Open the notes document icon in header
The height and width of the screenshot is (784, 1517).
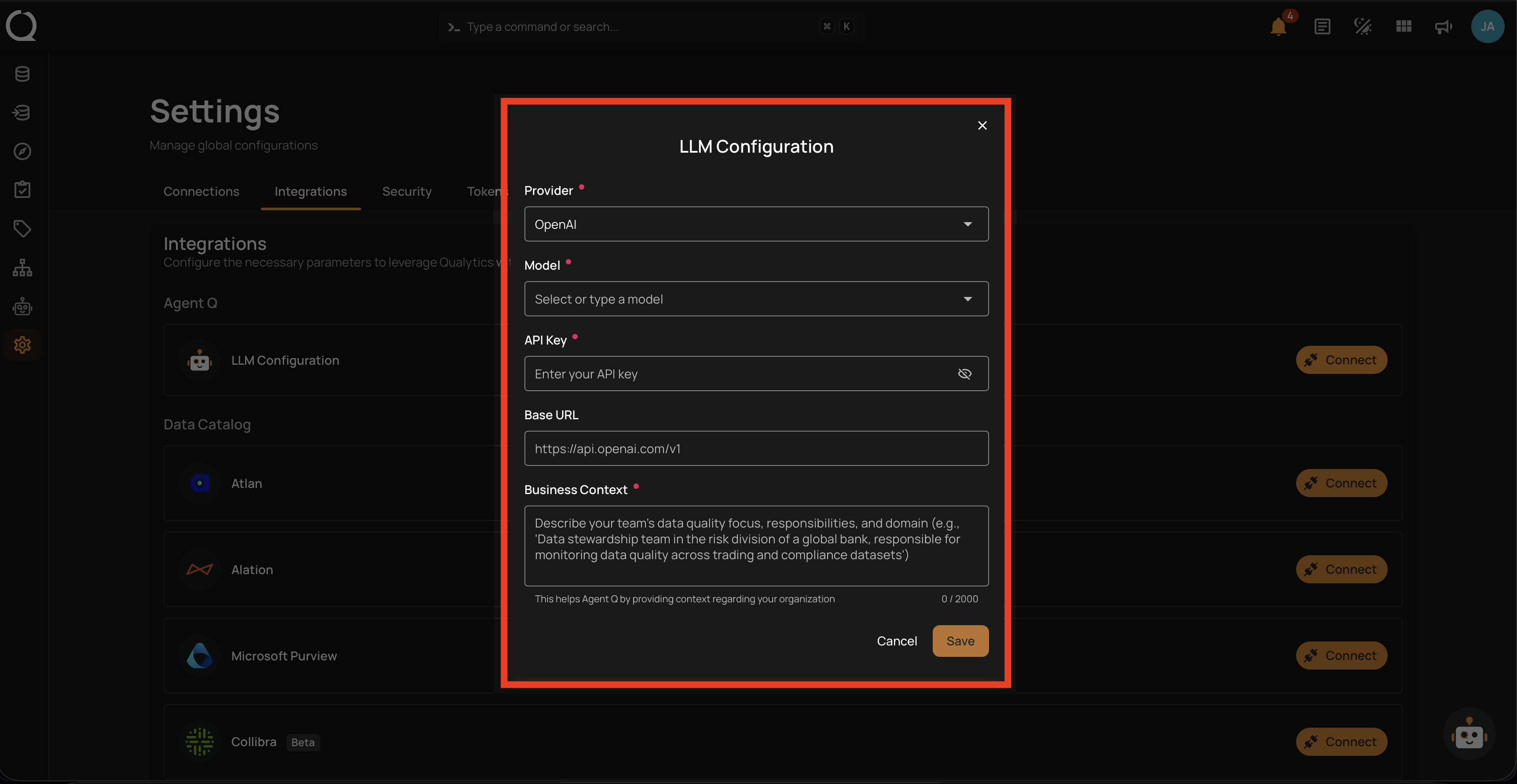(1322, 26)
